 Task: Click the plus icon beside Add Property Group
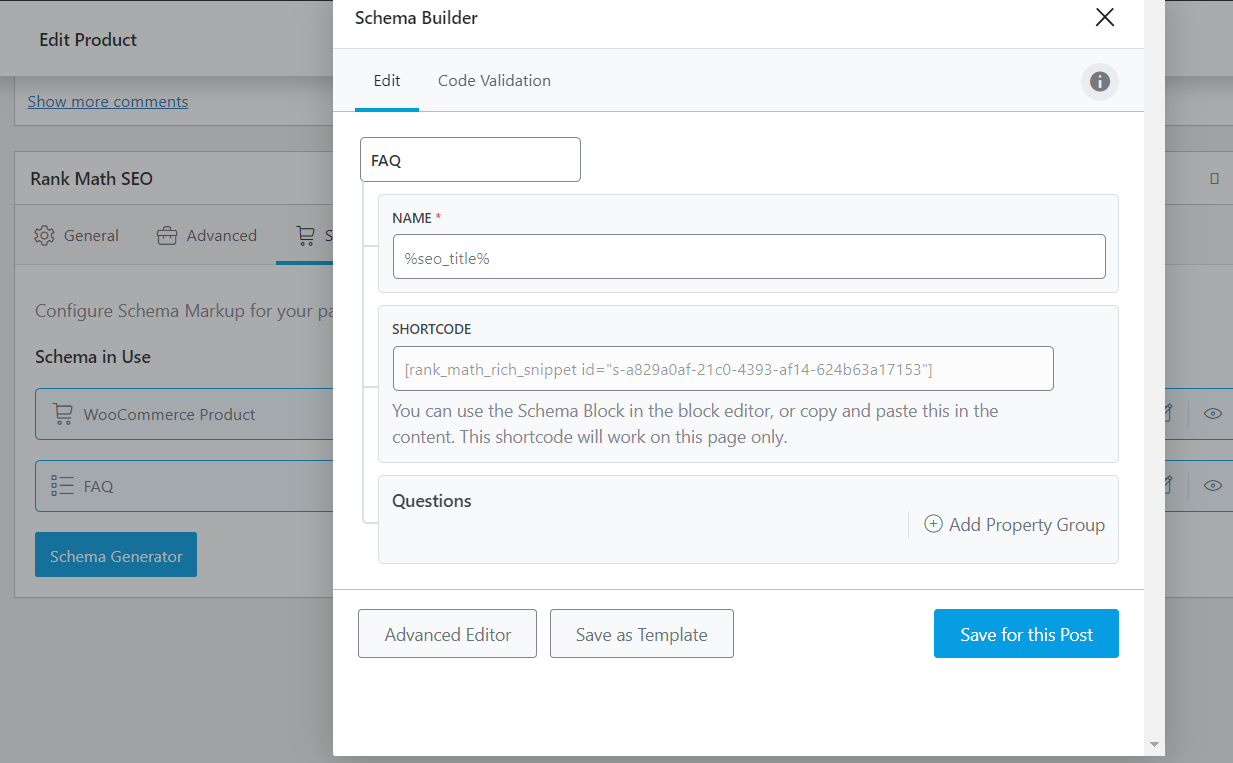(x=933, y=524)
